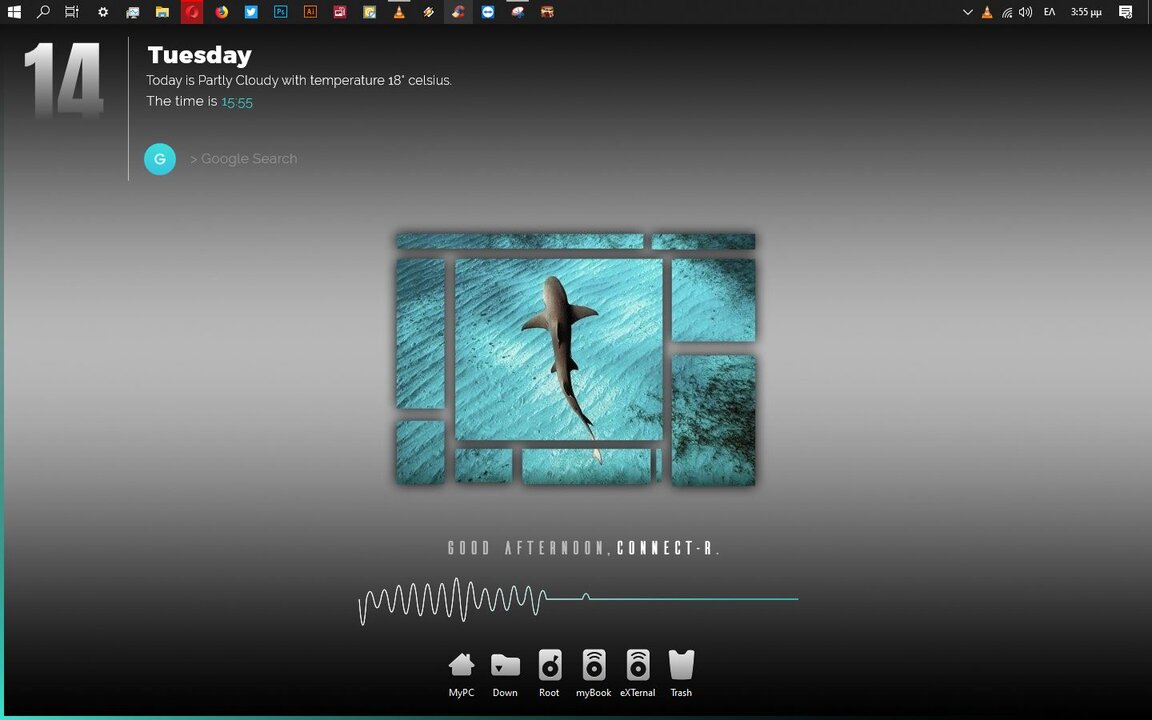Switch input language ΕΛ indicator
This screenshot has width=1152, height=720.
(1049, 12)
